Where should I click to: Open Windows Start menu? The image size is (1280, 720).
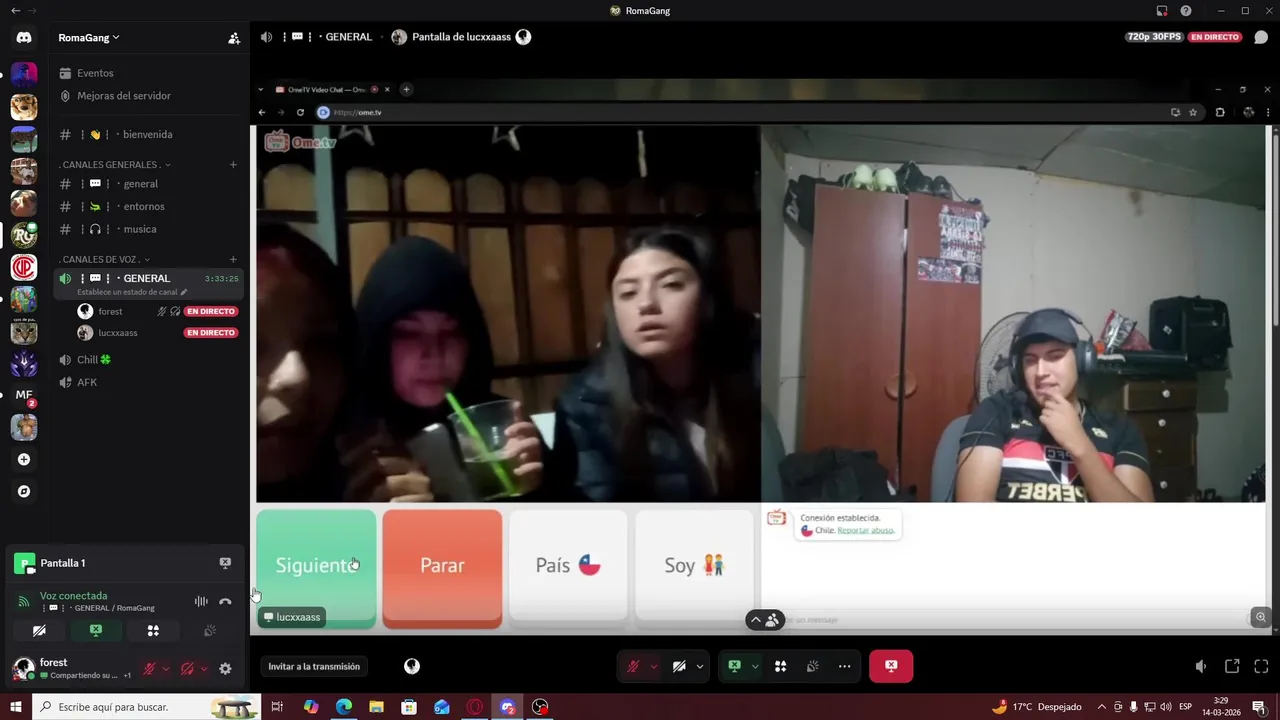15,707
